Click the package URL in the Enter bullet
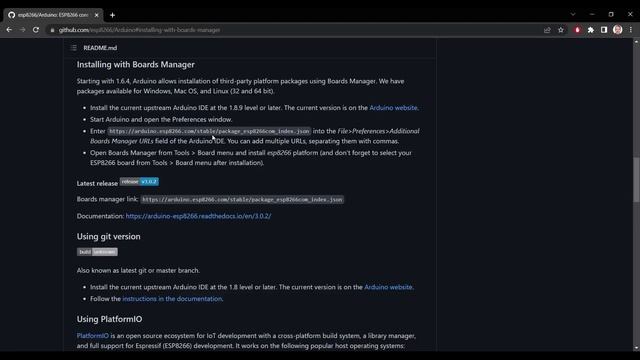This screenshot has height=360, width=640. pos(209,131)
